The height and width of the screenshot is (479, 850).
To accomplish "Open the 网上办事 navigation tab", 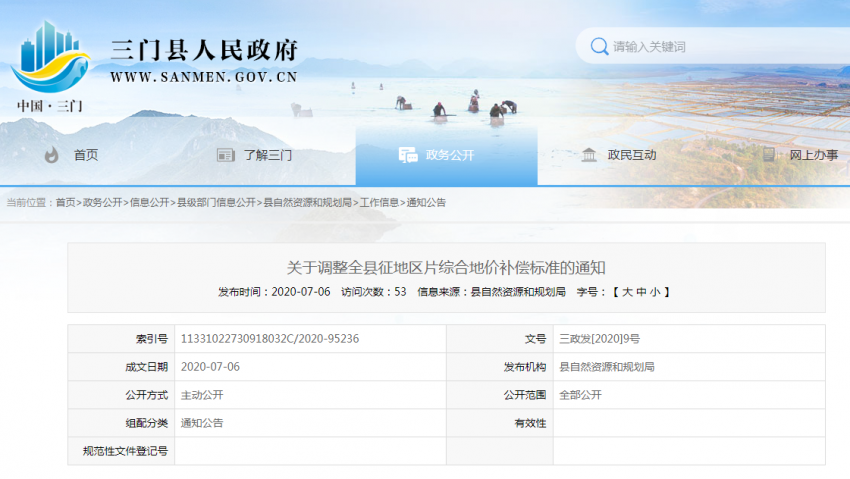I will tap(814, 155).
